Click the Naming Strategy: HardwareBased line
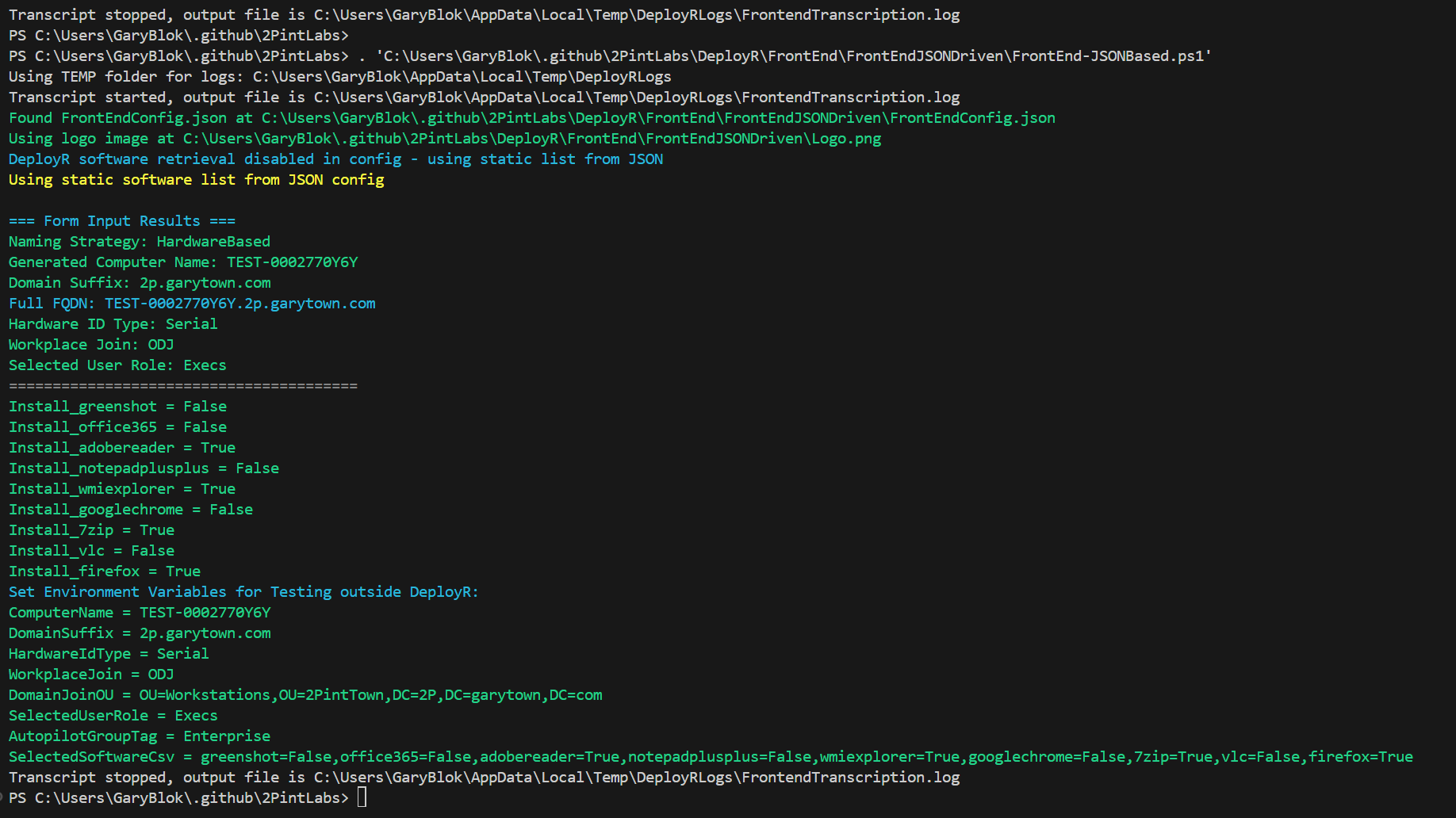Viewport: 1456px width, 818px height. click(140, 242)
